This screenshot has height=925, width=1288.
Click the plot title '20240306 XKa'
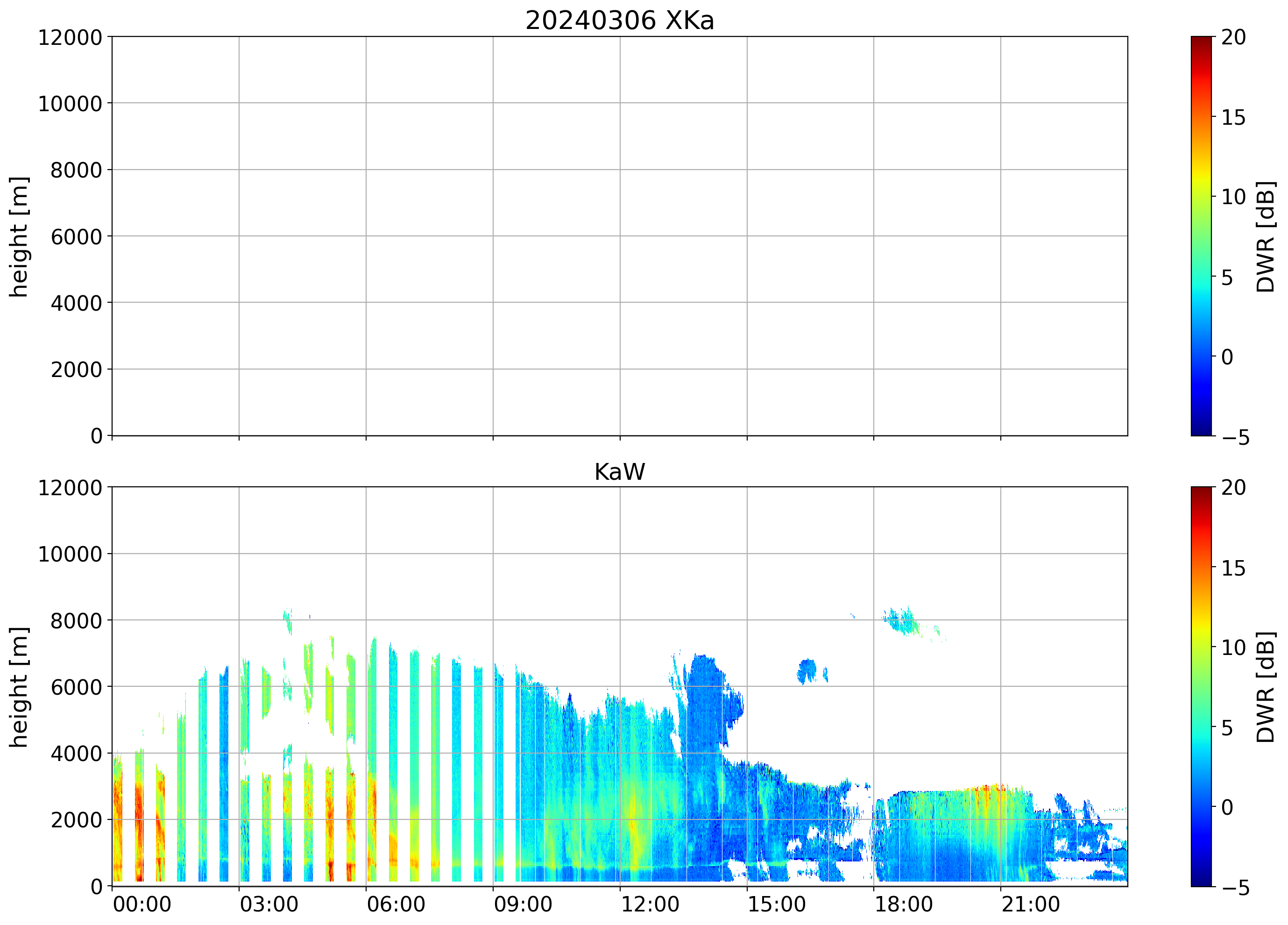[619, 21]
